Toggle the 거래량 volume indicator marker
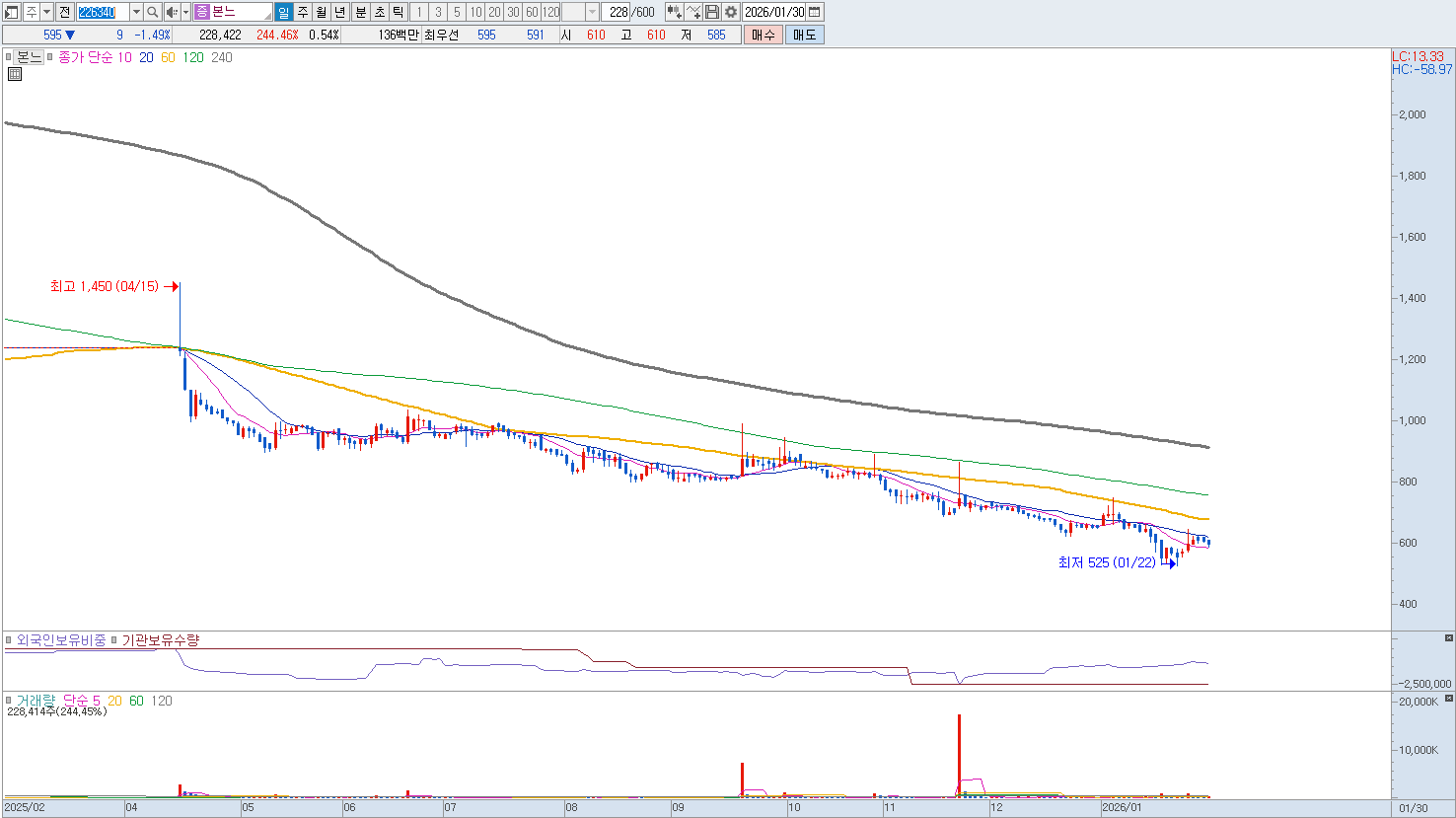The height and width of the screenshot is (818, 1456). 10,701
